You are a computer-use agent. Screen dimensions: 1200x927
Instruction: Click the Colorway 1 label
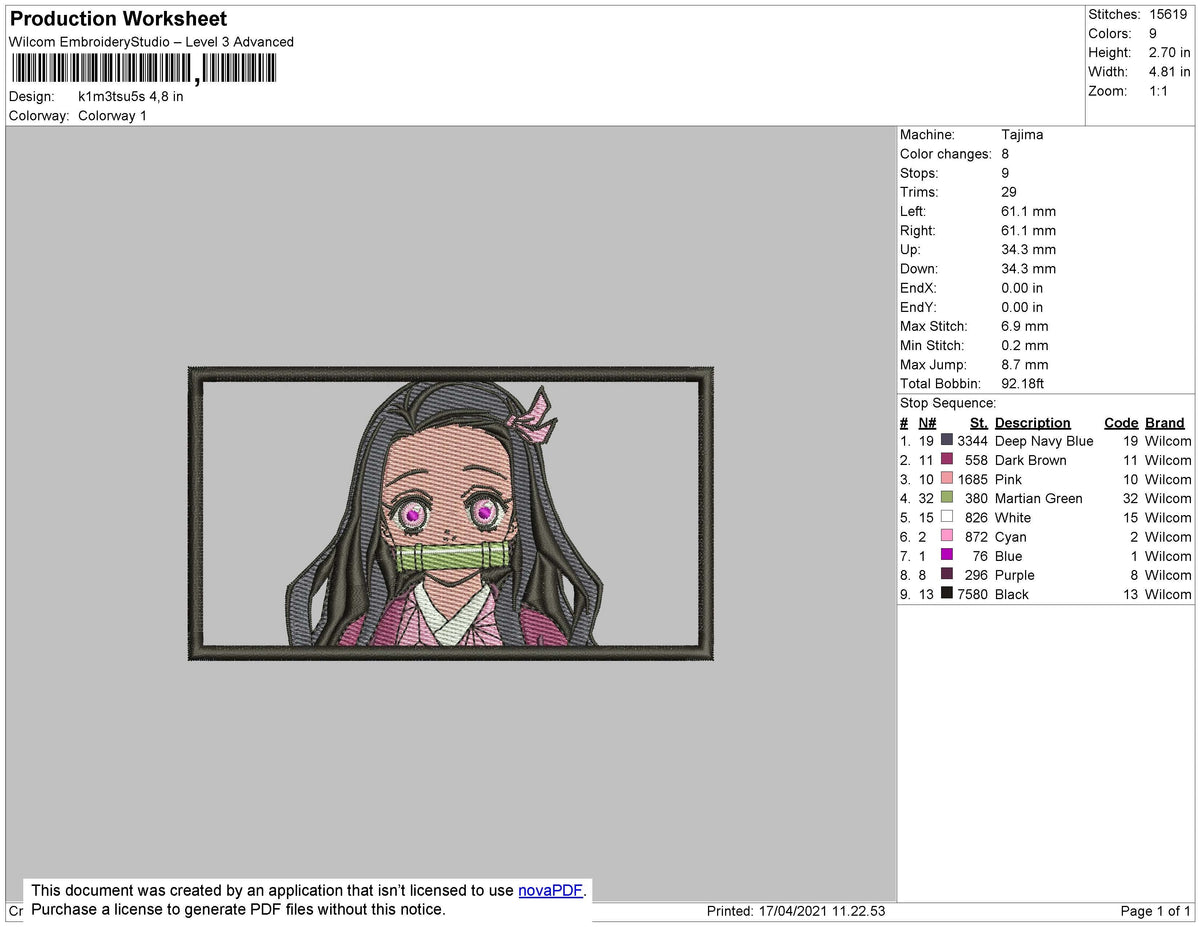point(112,116)
